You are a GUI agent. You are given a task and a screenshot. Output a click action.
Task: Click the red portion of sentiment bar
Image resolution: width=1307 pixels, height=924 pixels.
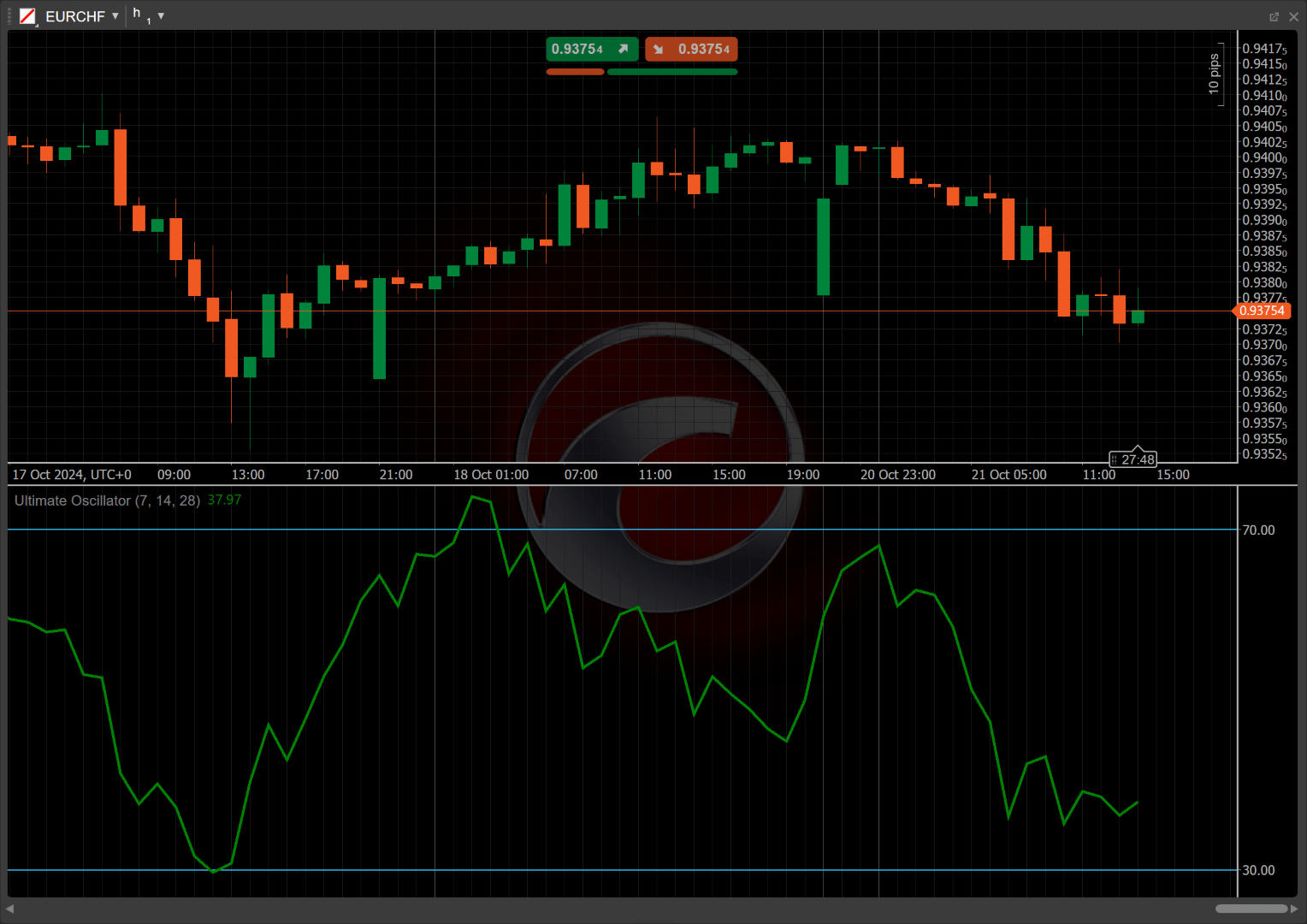point(576,72)
